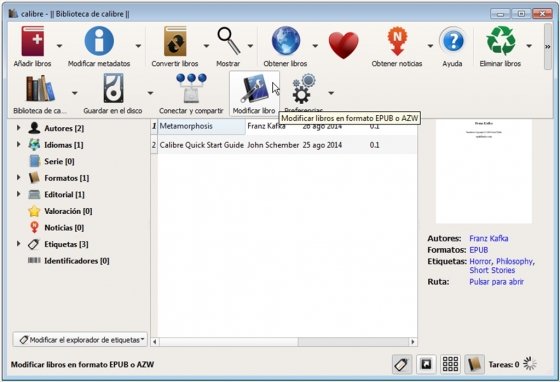This screenshot has width=560, height=382.
Task: Expand Editorial [1] tree node
Action: tap(19, 194)
